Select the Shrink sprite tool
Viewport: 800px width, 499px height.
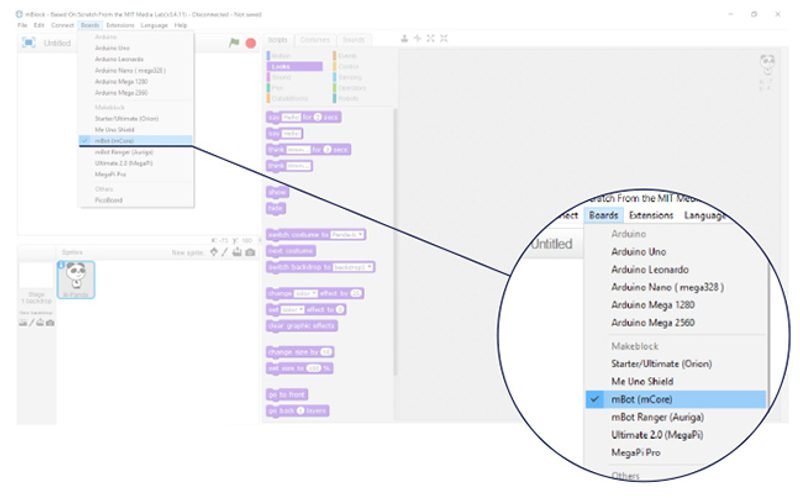pos(444,38)
